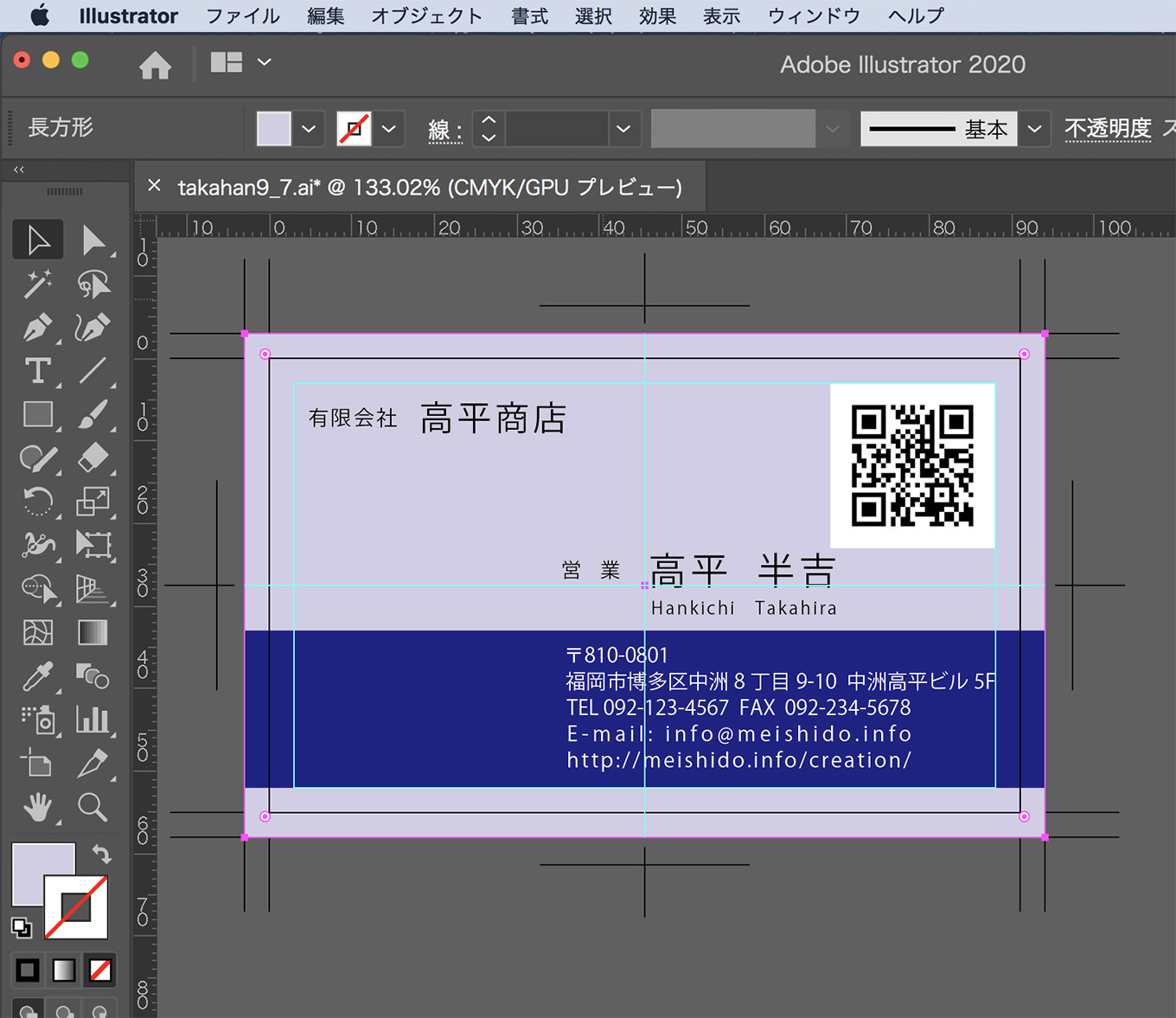Screen dimensions: 1176x1018
Task: Set paint mode to Color
Action: pyautogui.click(x=28, y=970)
